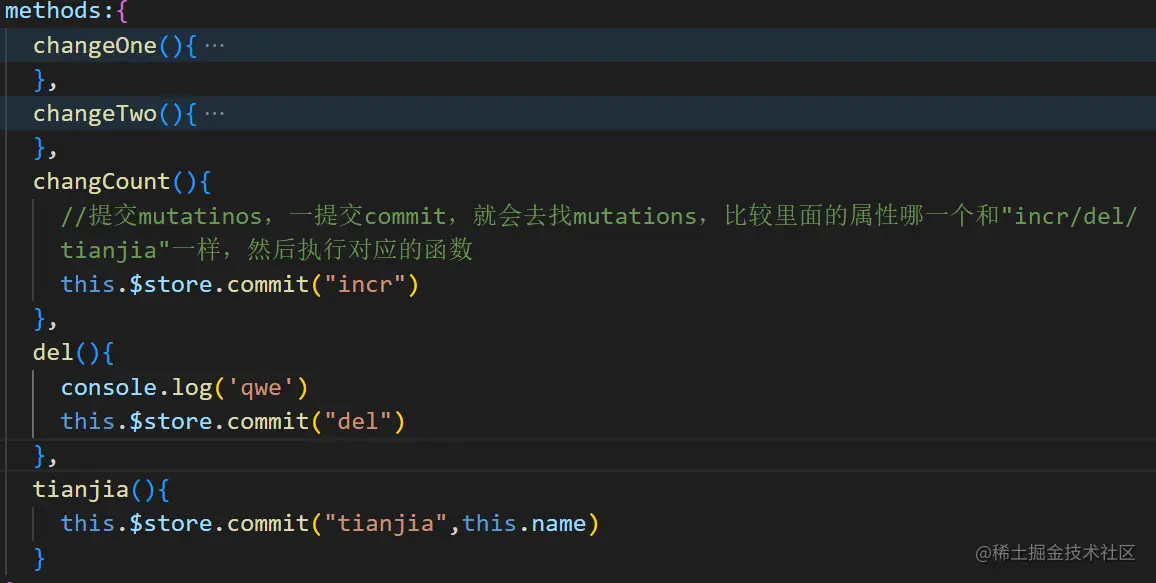Click the changCount method name
This screenshot has width=1156, height=583.
coord(102,182)
